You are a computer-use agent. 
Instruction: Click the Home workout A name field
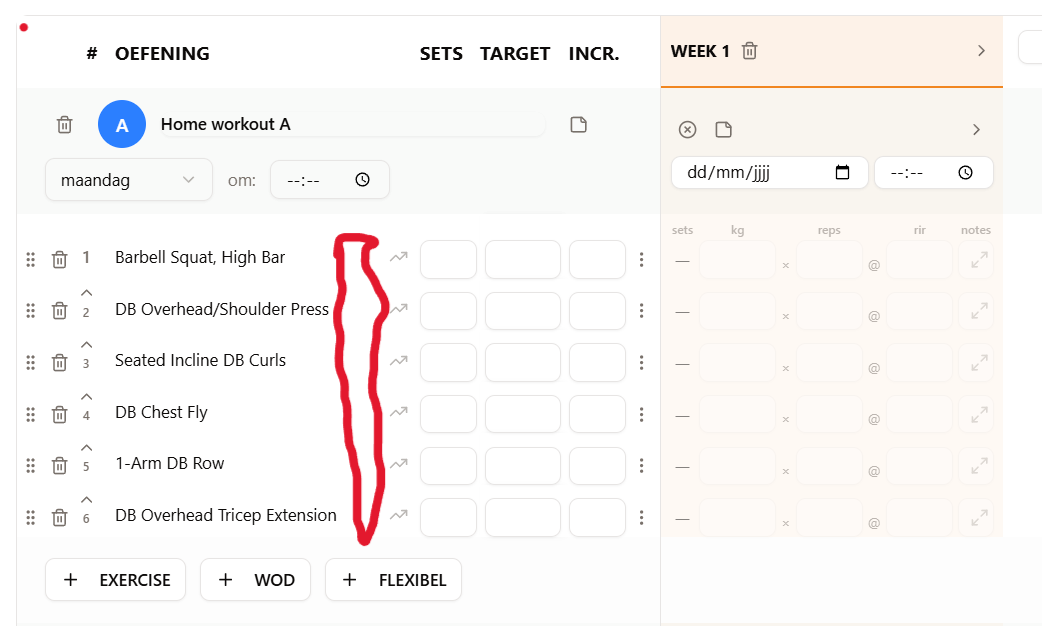coord(352,124)
